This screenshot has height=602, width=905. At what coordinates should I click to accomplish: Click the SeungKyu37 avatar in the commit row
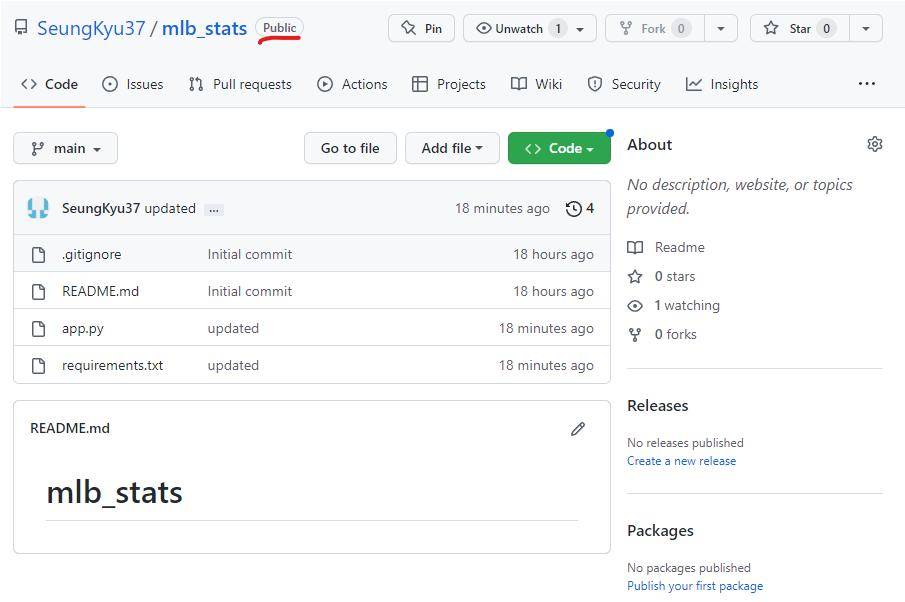[38, 208]
